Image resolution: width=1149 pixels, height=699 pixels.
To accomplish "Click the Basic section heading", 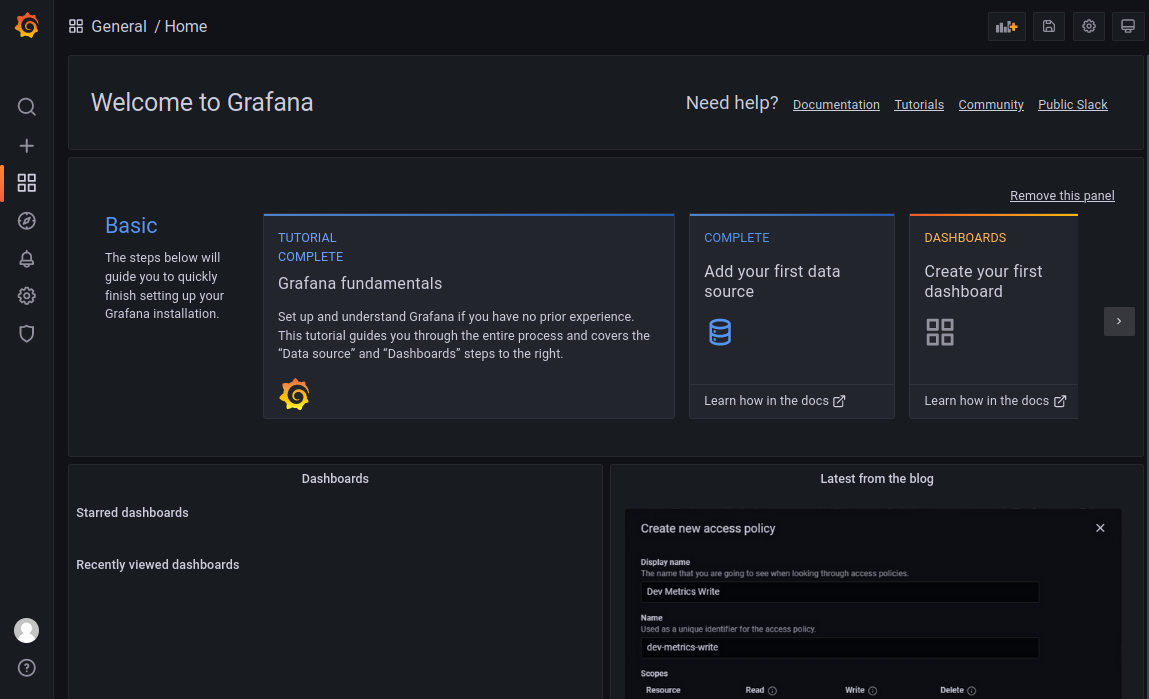I will (131, 225).
